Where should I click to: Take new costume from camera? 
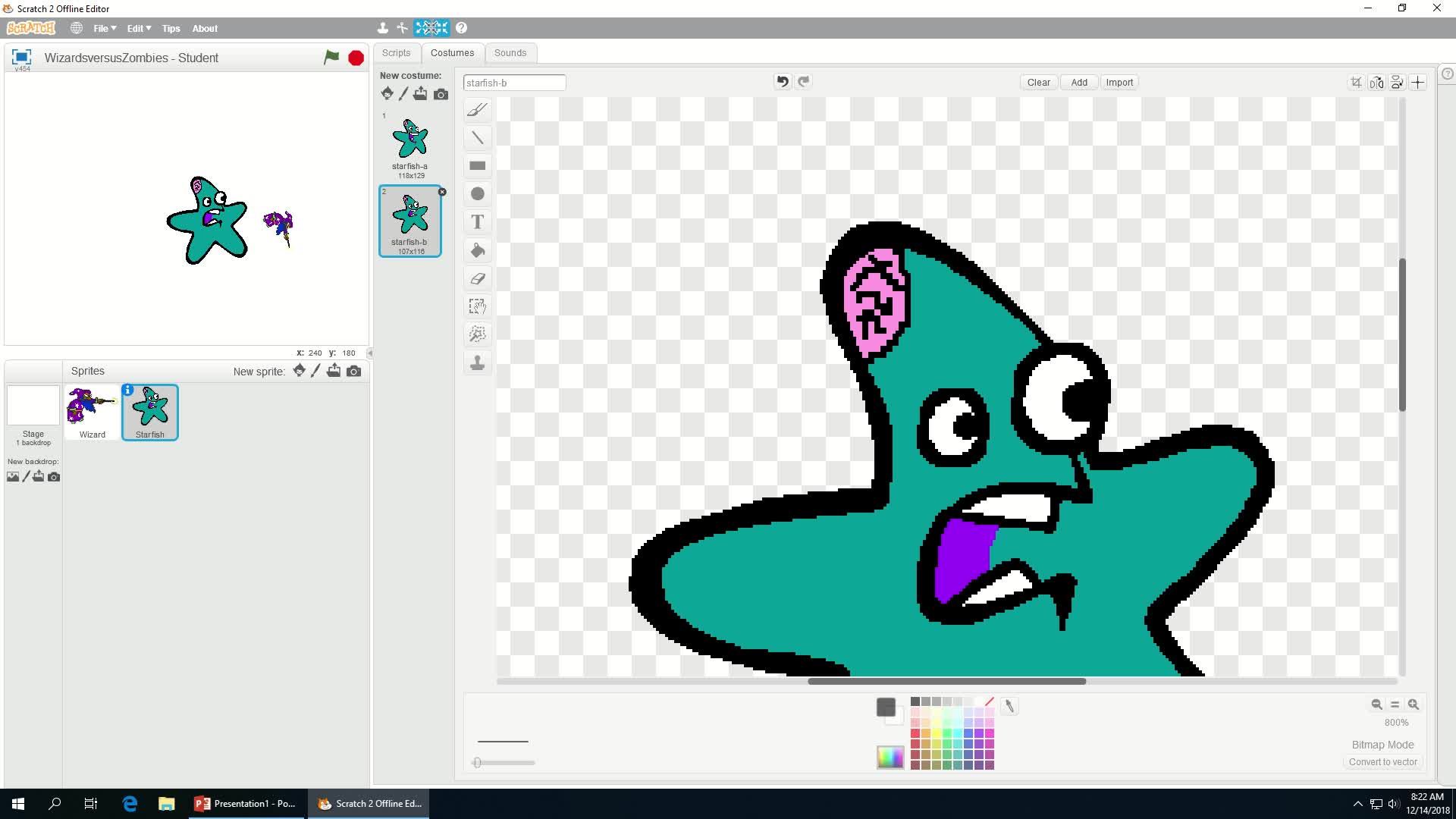coord(441,94)
